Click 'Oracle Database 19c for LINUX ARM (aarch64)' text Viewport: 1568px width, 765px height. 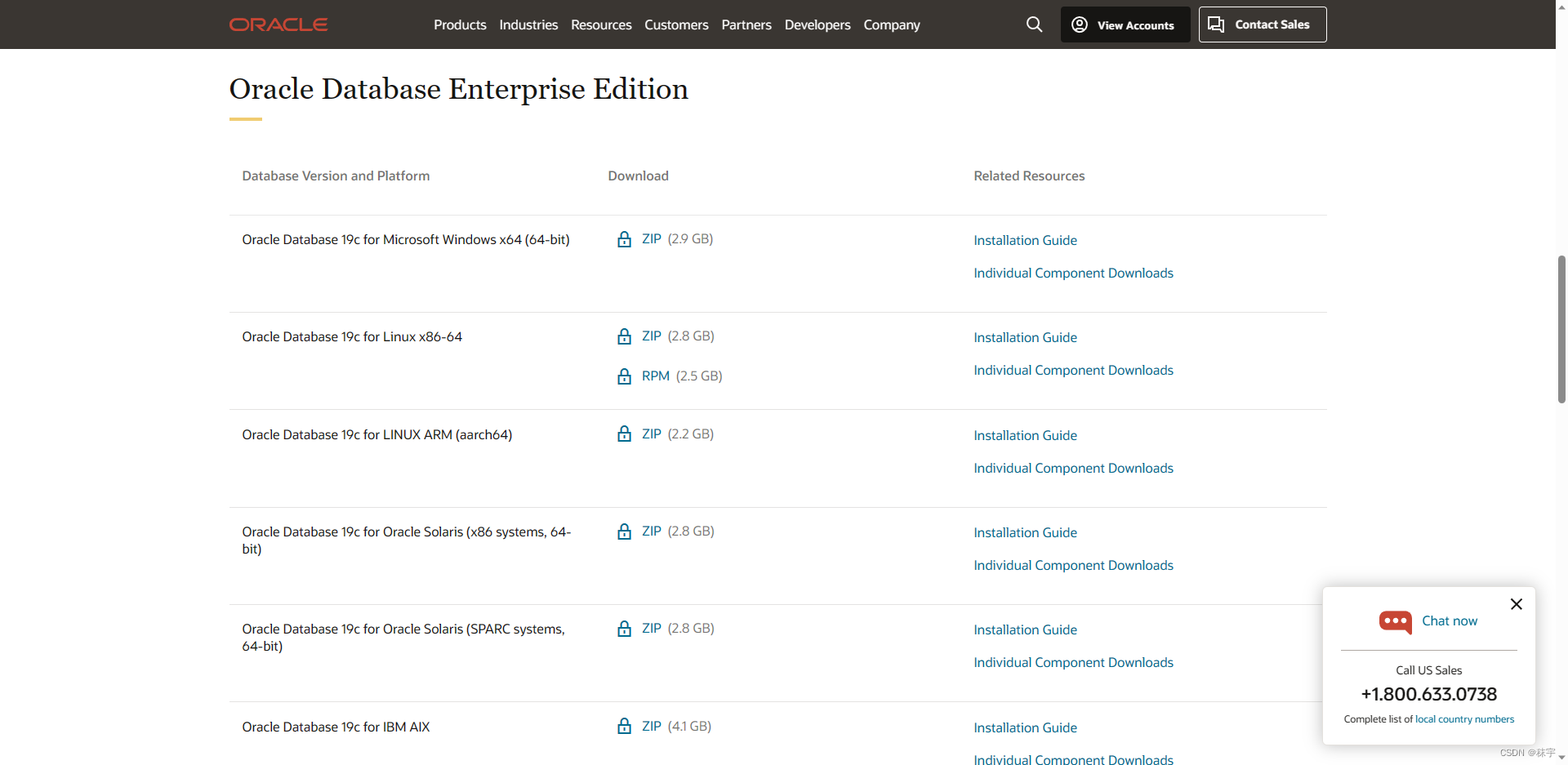[x=377, y=434]
